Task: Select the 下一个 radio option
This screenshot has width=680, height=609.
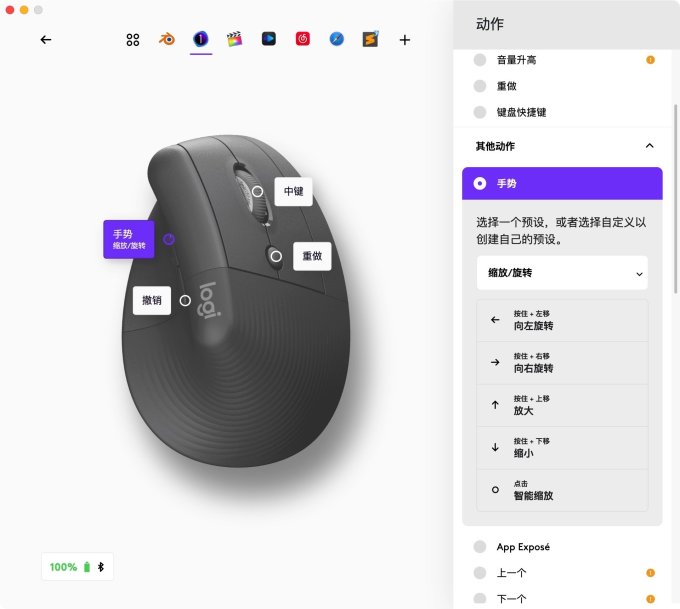Action: (480, 599)
